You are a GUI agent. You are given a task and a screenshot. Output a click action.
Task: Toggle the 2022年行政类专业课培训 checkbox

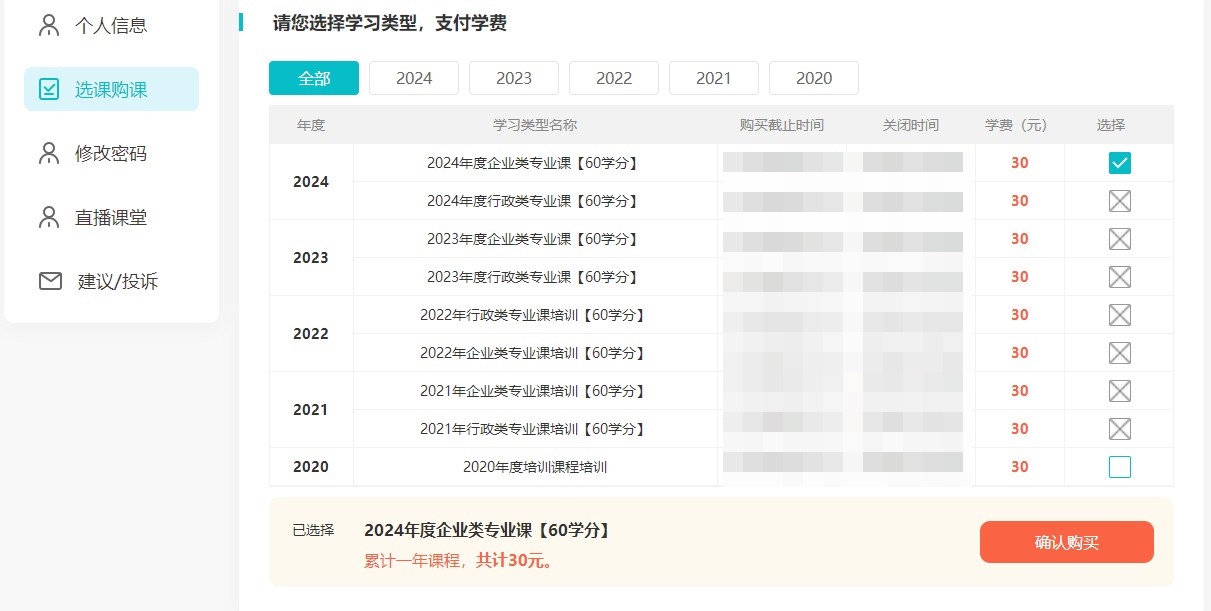point(1119,315)
